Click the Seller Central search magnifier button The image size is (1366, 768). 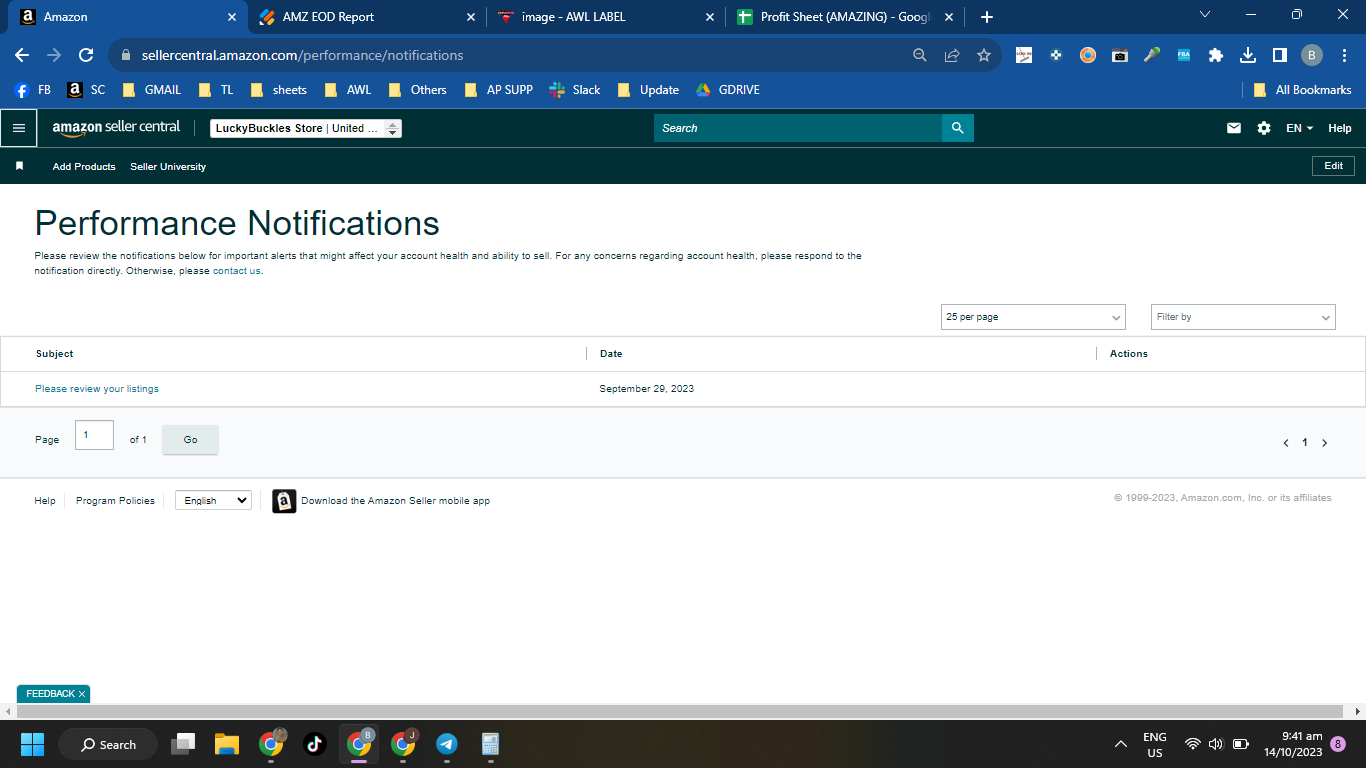(957, 128)
